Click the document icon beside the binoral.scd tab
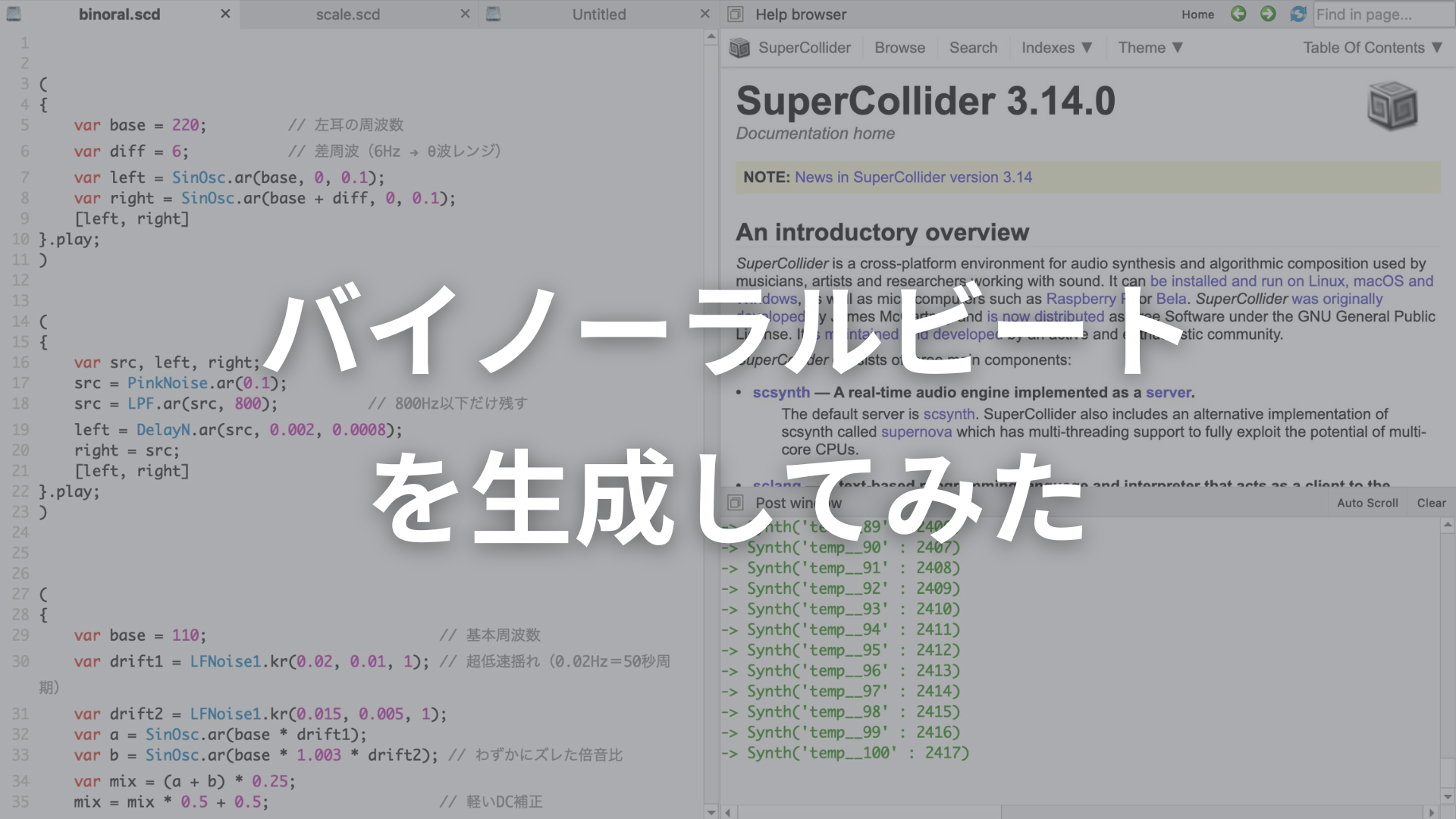 [14, 14]
